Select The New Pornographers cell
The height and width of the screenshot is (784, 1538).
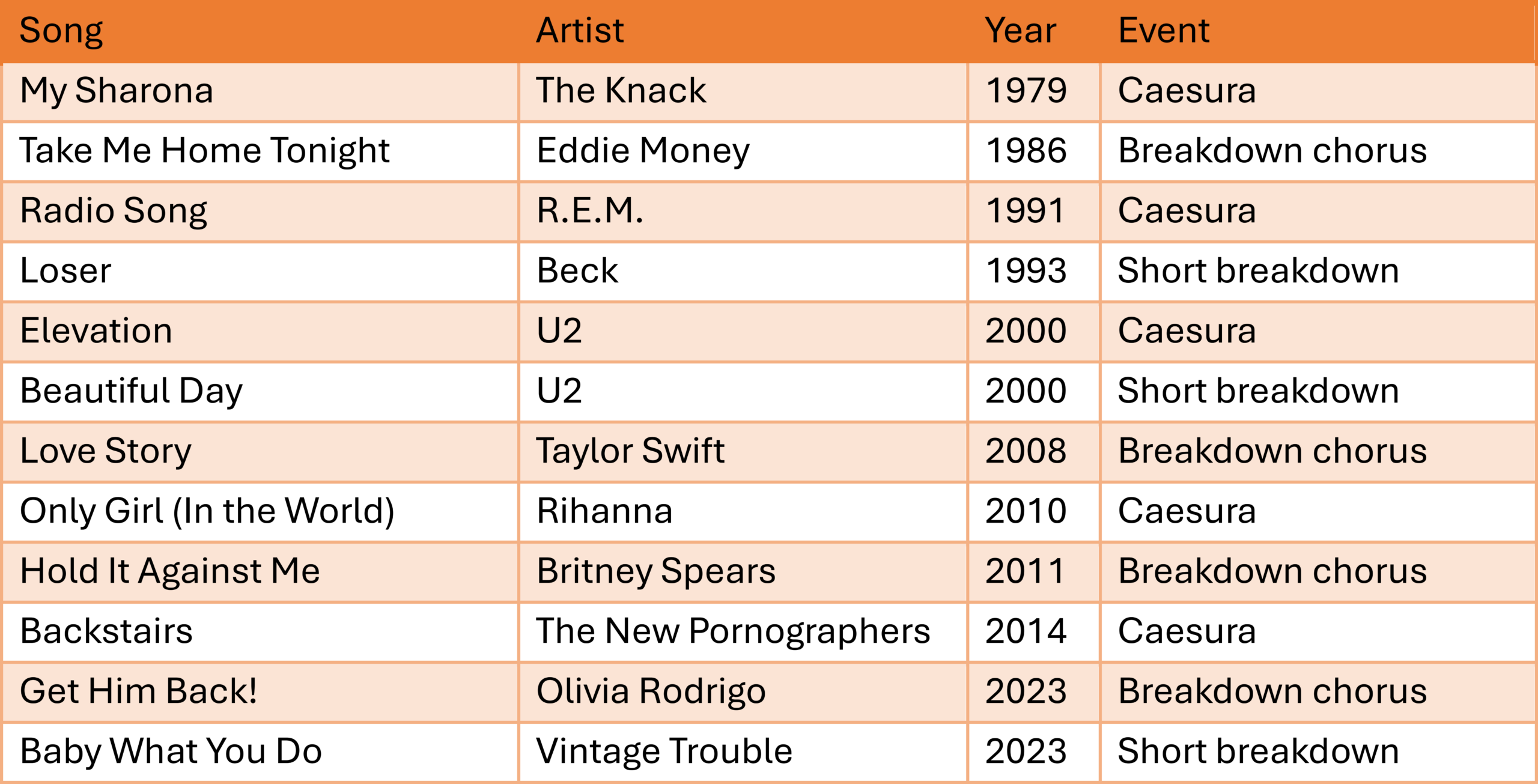coord(743,632)
